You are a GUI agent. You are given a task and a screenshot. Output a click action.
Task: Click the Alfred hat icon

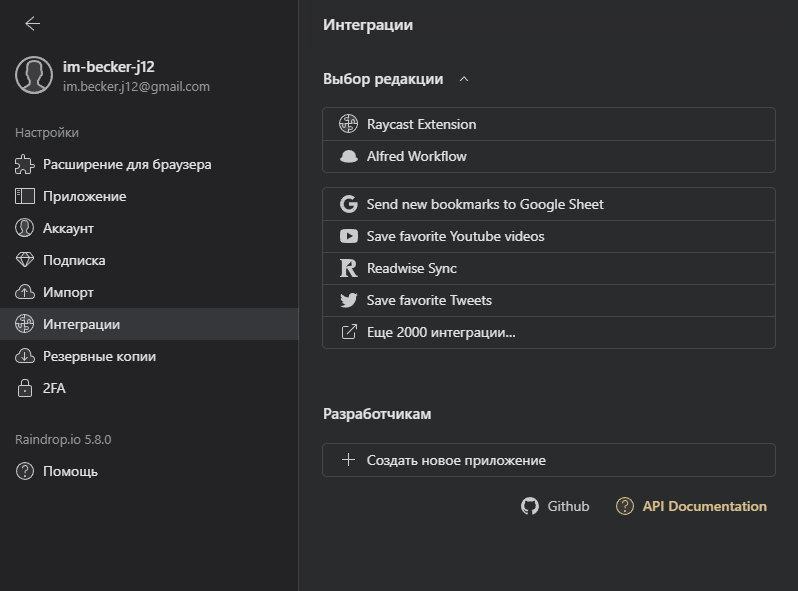pos(349,156)
